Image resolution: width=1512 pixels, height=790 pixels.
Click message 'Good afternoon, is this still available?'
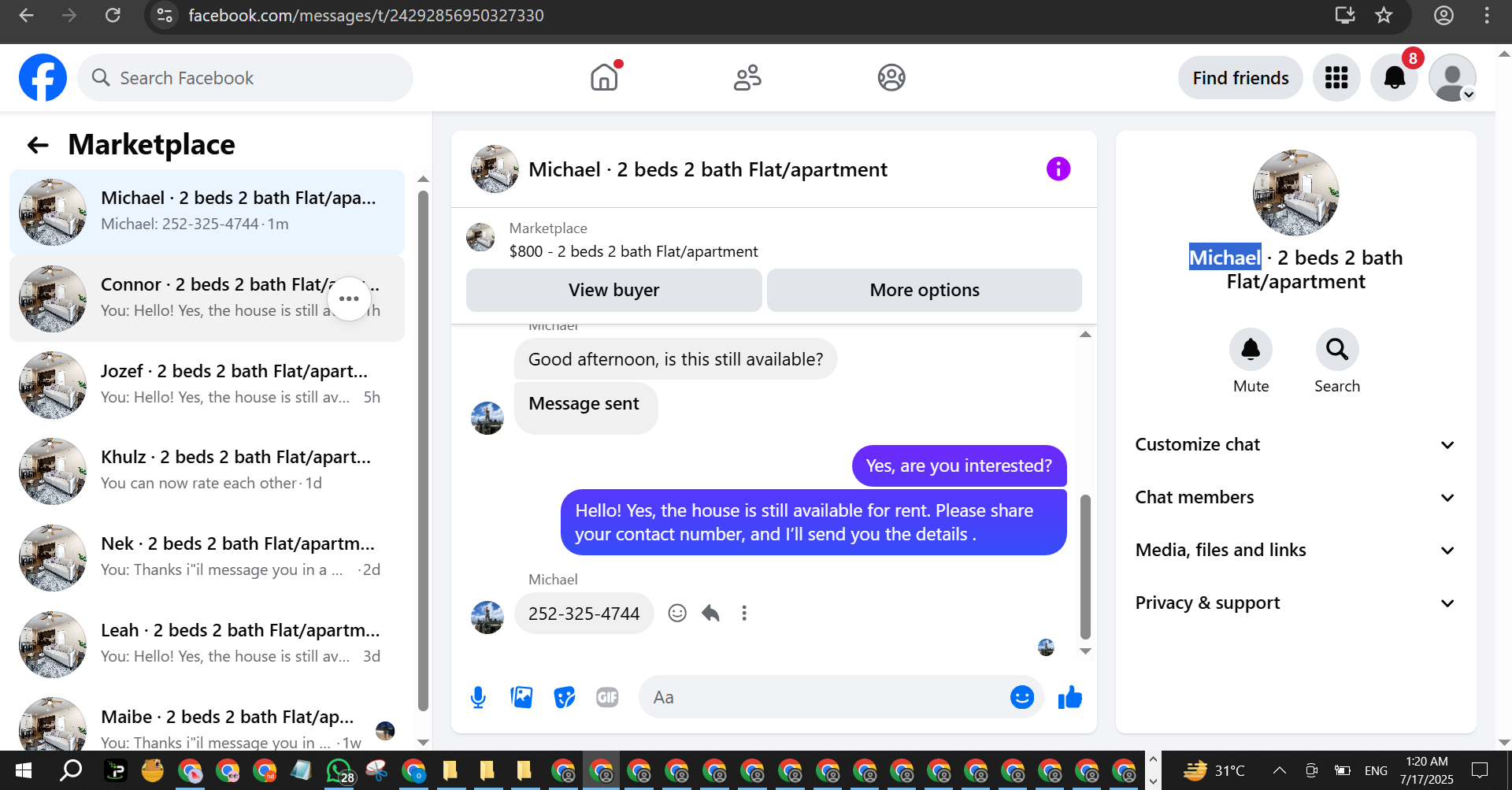676,359
